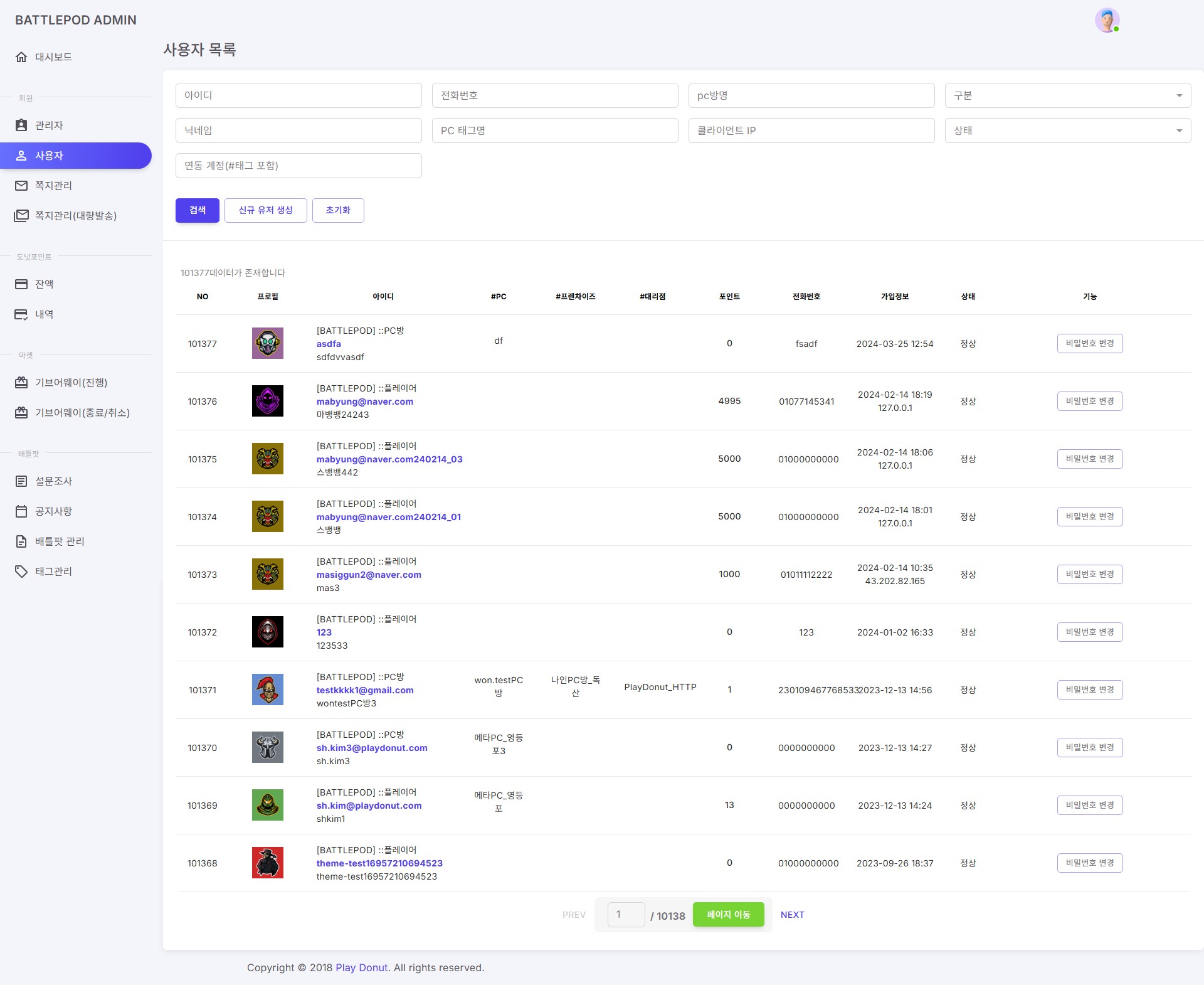
Task: Open the 대시보드 home icon
Action: tap(21, 56)
